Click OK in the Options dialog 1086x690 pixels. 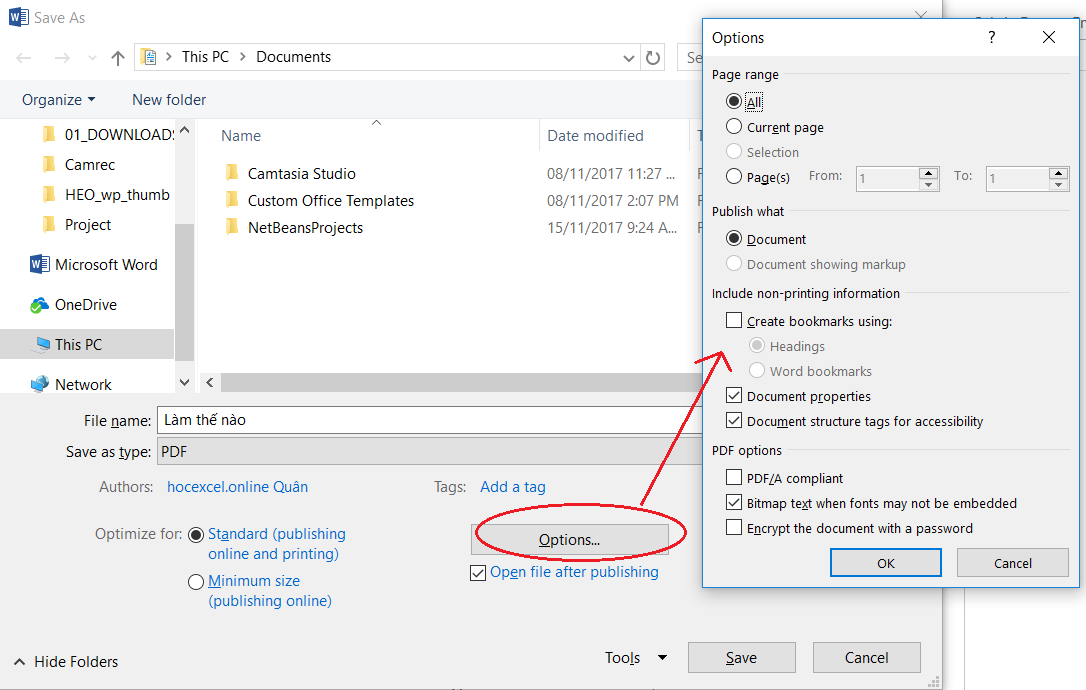[885, 563]
